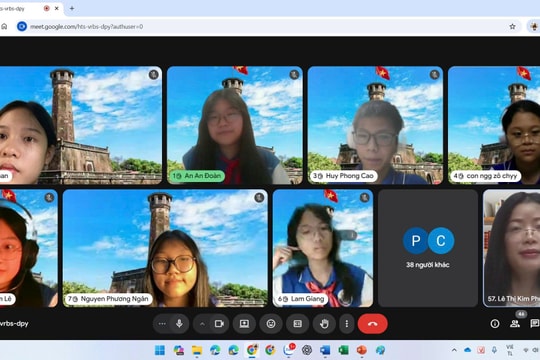This screenshot has height=360, width=540.
Task: Show the participants people panel
Action: 515,323
